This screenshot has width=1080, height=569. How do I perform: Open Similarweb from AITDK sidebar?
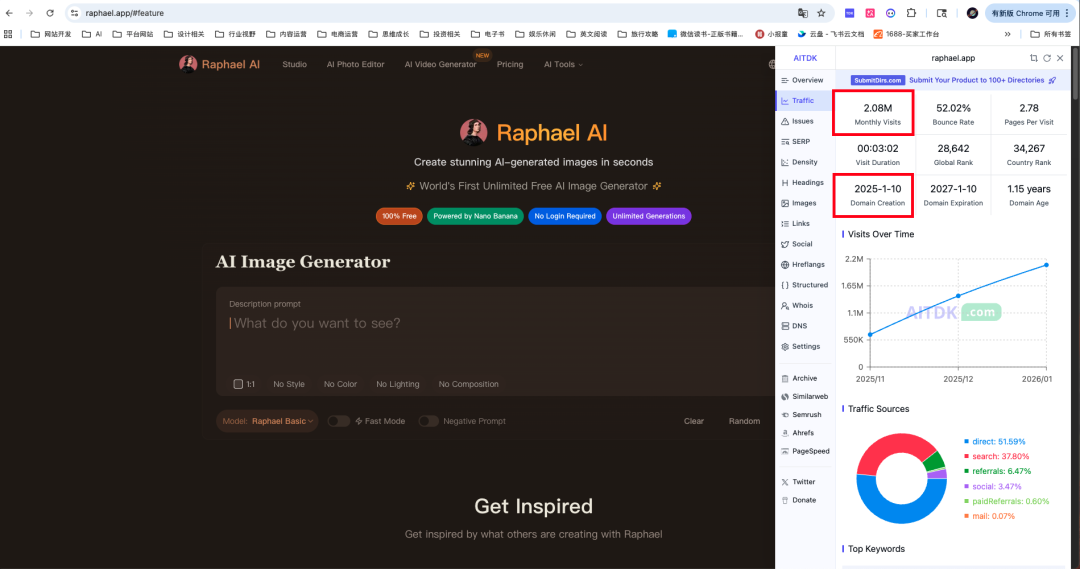pos(804,397)
